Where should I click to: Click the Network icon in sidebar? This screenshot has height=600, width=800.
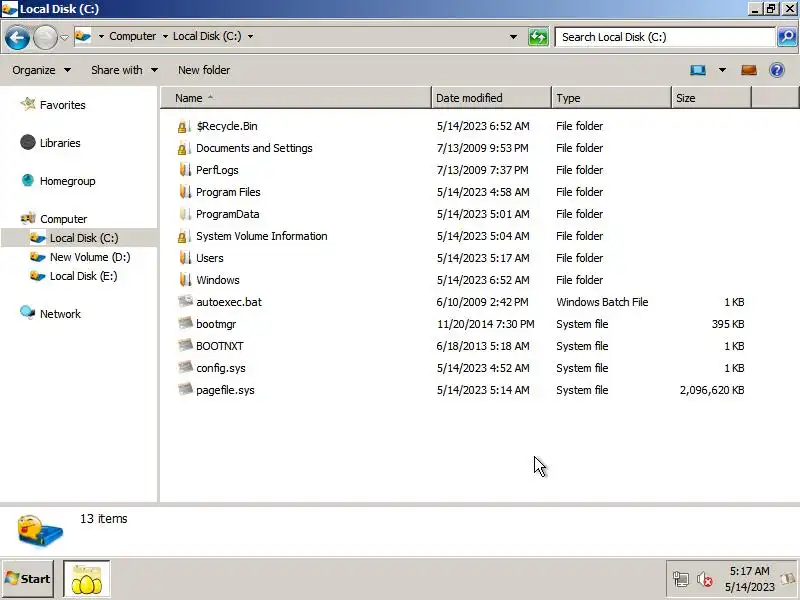pos(28,312)
